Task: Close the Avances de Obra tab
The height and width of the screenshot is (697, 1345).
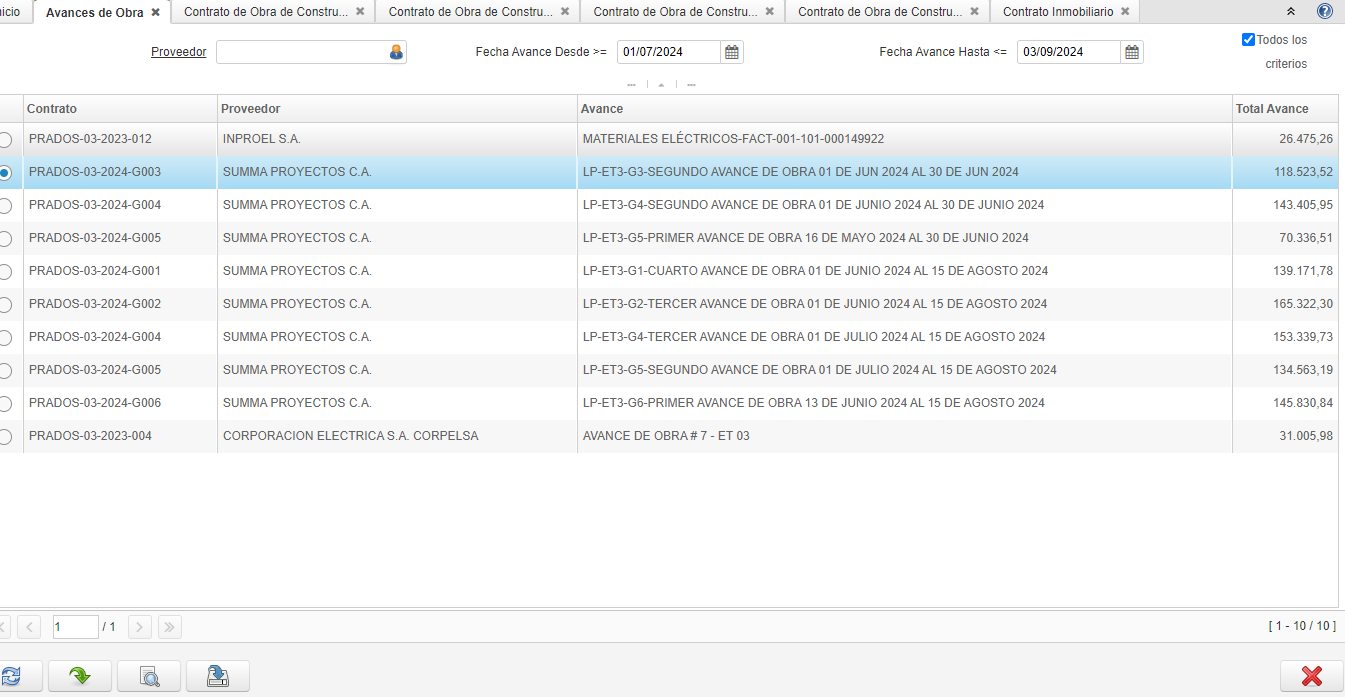Action: tap(155, 12)
